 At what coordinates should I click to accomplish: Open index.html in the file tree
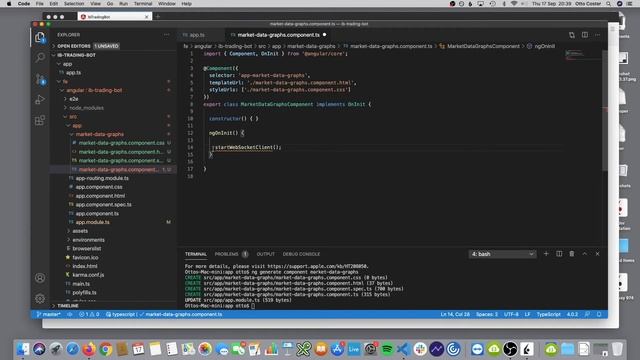point(85,266)
